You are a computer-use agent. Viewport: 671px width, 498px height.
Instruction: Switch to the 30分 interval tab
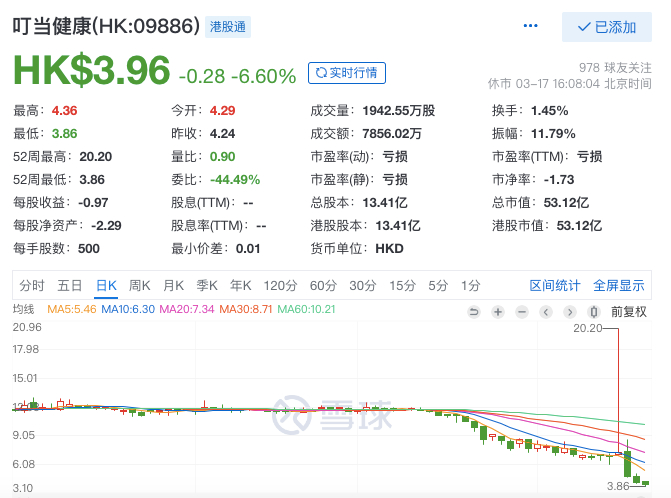click(362, 285)
